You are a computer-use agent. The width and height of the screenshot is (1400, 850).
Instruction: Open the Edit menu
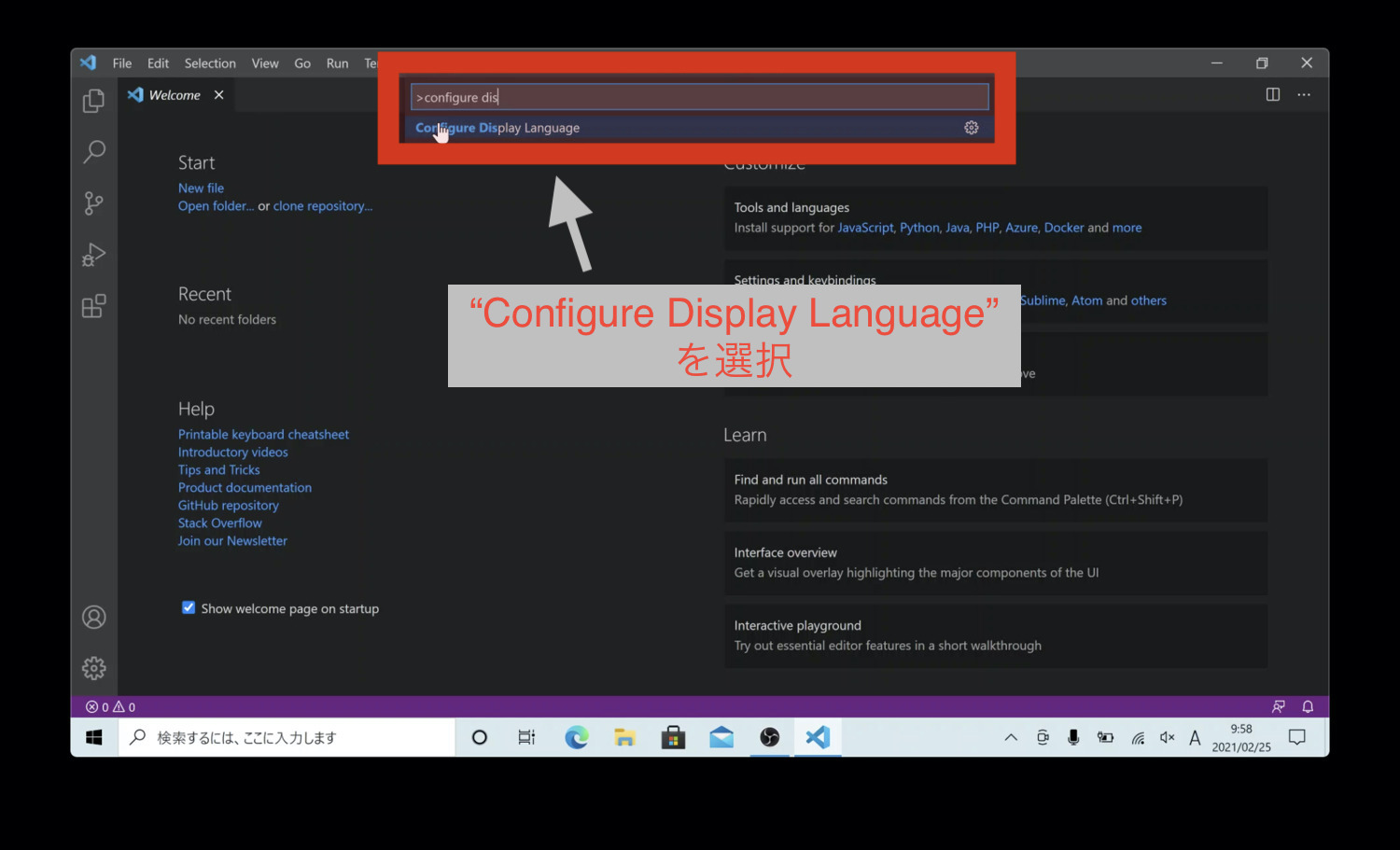158,63
